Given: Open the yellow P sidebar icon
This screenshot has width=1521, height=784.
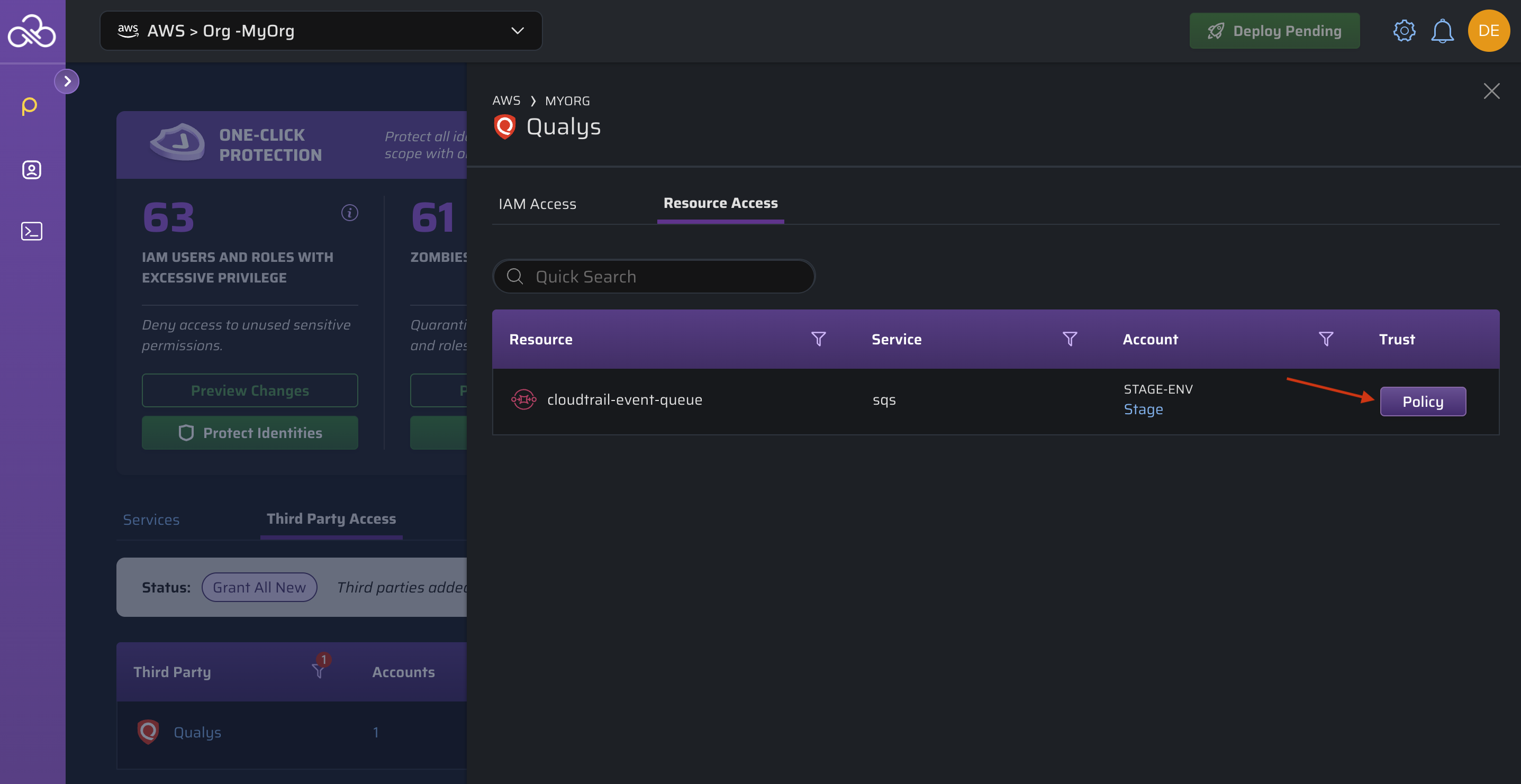Looking at the screenshot, I should click(30, 106).
